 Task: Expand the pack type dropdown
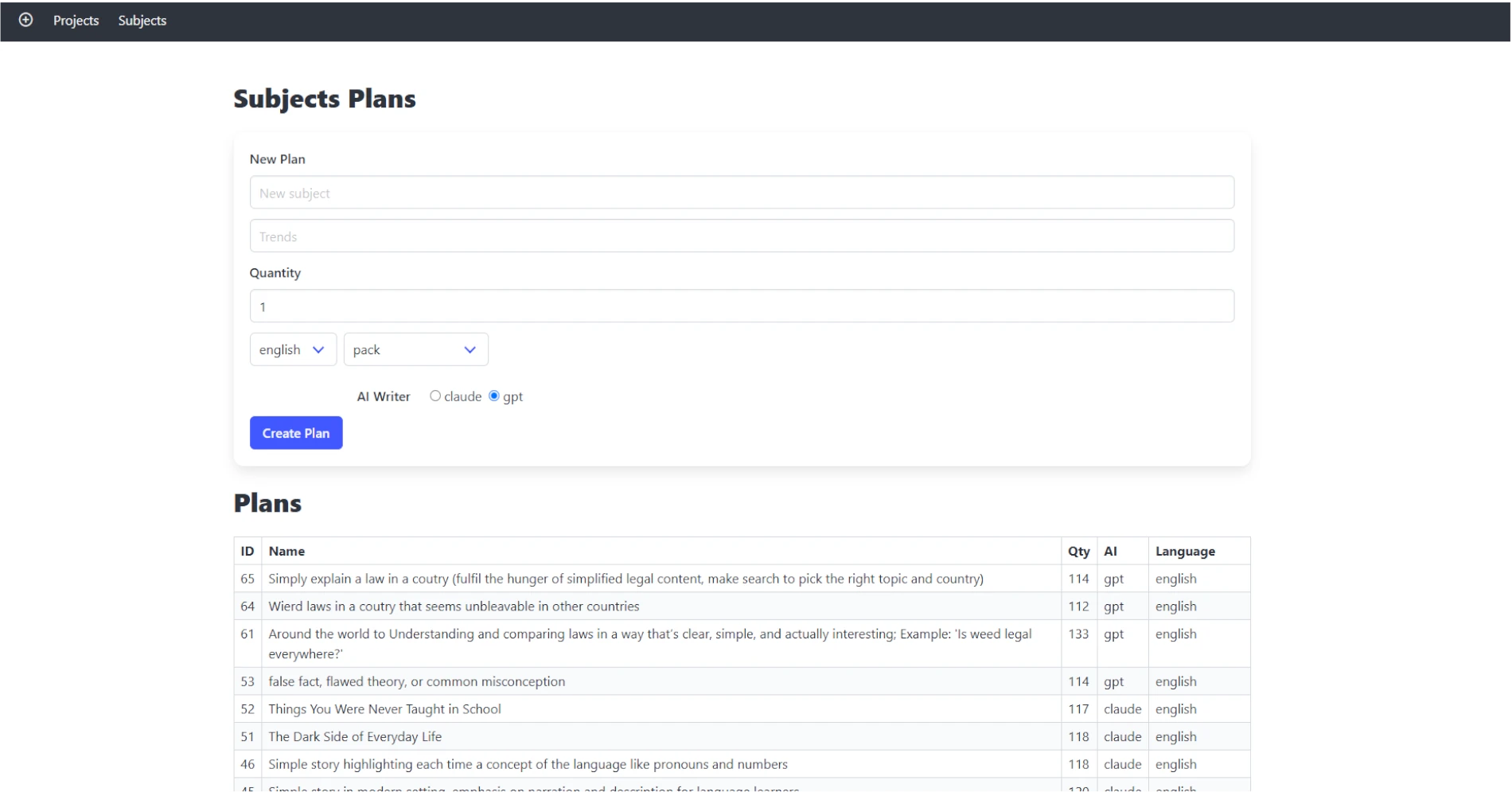[x=415, y=349]
